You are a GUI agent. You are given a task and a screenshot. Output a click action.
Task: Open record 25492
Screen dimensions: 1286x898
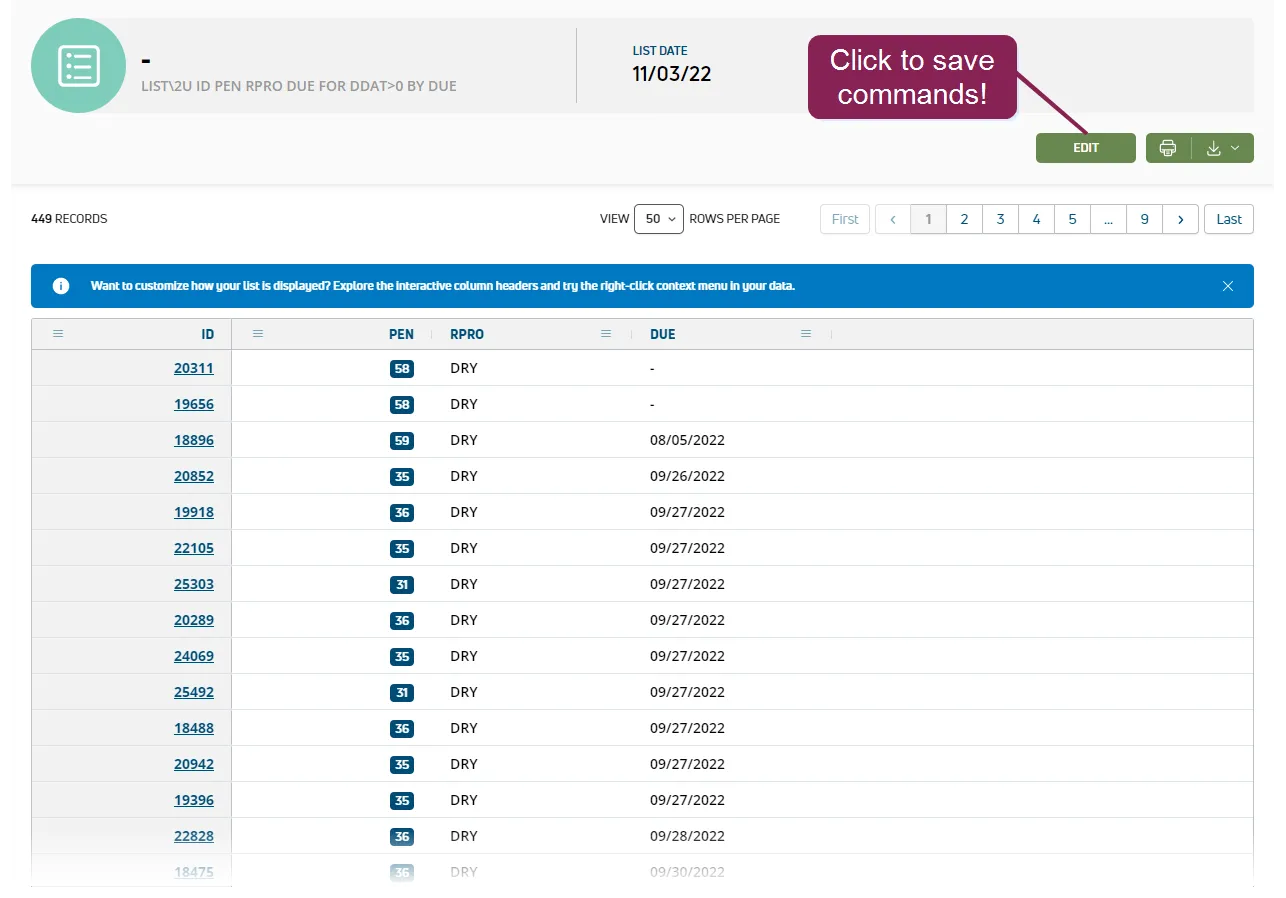[194, 692]
